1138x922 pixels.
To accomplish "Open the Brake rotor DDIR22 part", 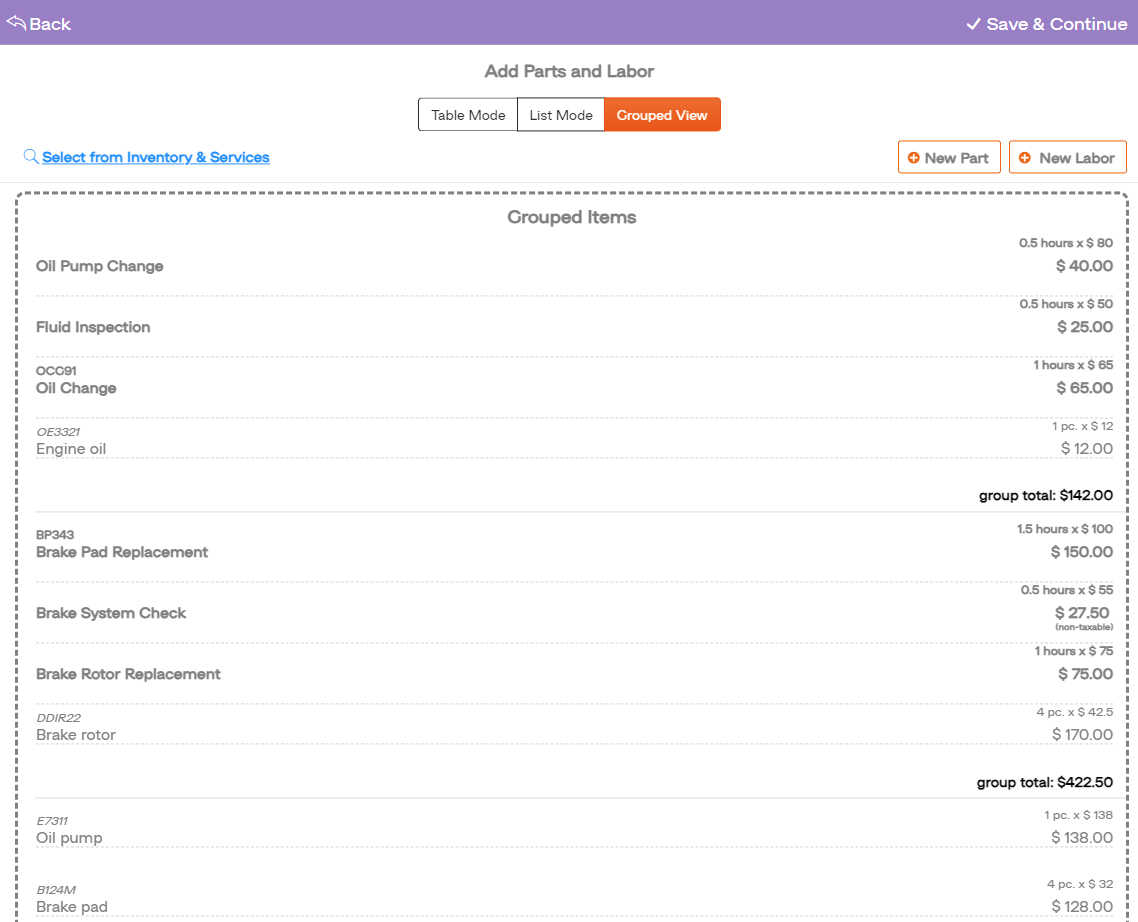I will click(x=76, y=735).
